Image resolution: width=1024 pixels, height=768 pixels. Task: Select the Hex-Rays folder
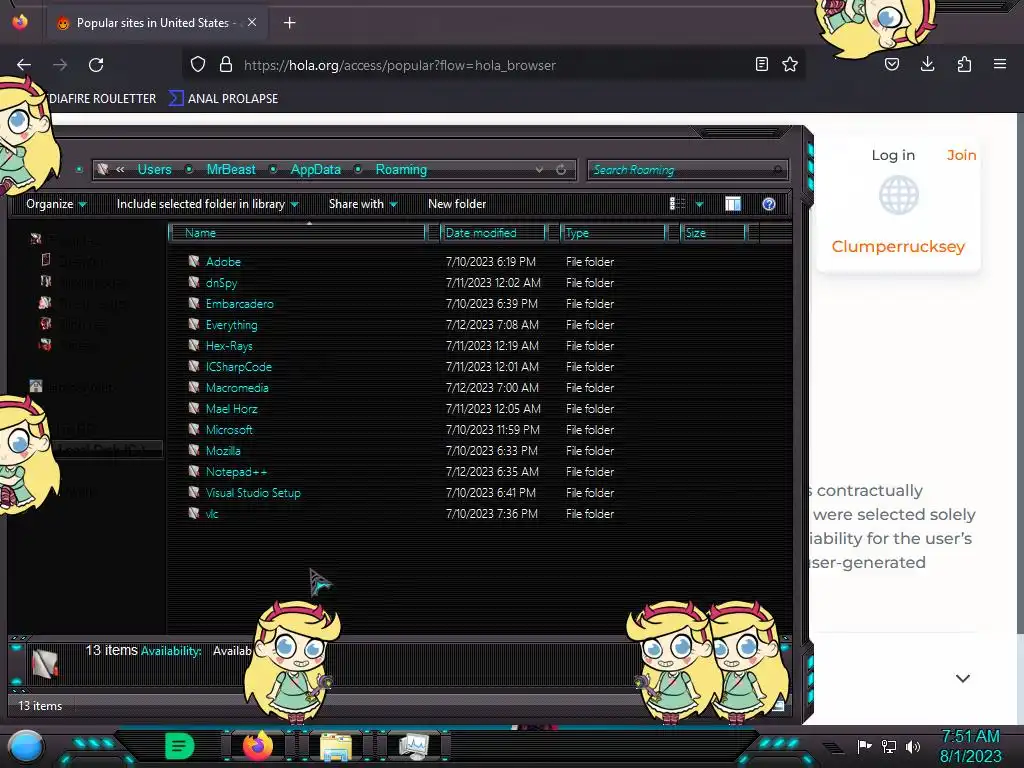(x=229, y=345)
